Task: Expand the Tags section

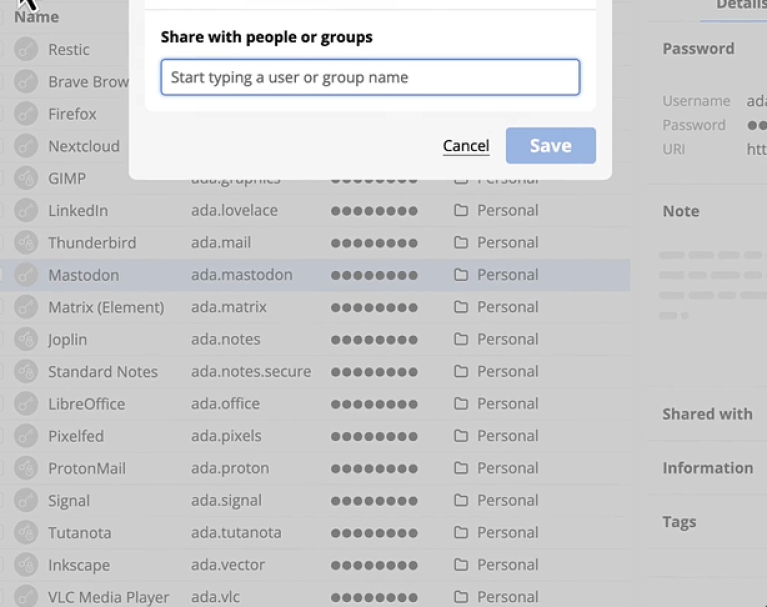Action: pos(679,522)
